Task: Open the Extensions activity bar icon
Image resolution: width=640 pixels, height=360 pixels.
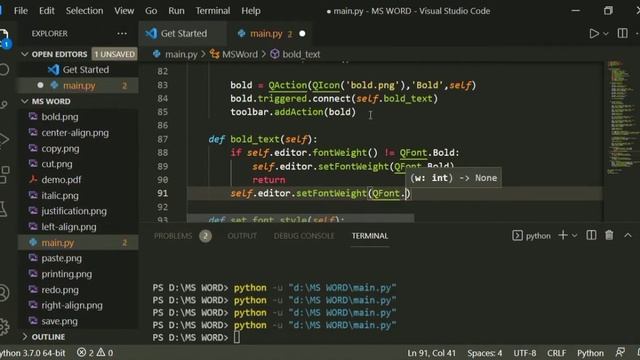Action: click(4, 175)
